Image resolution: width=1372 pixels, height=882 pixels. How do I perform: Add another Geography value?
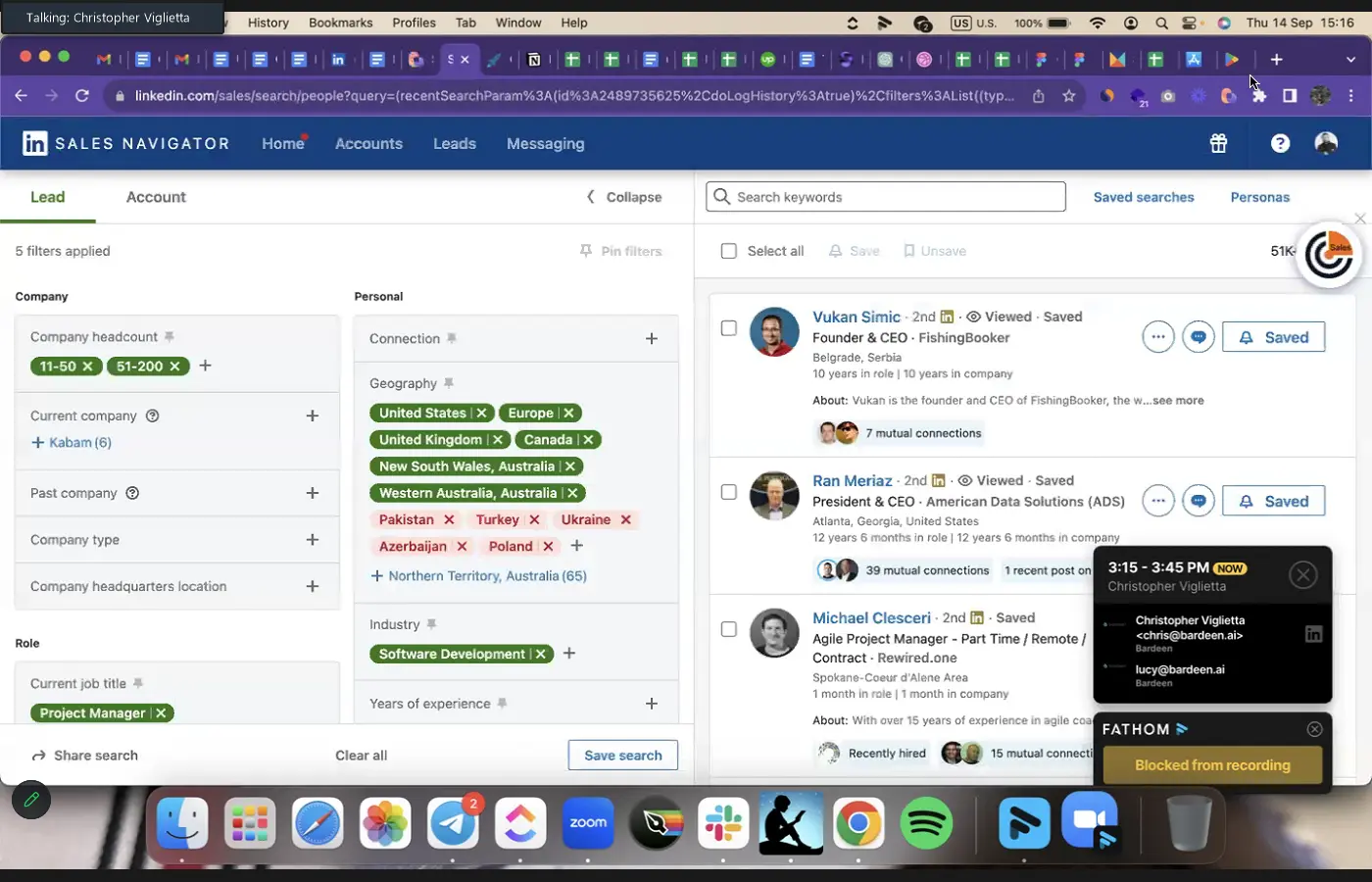[x=576, y=546]
